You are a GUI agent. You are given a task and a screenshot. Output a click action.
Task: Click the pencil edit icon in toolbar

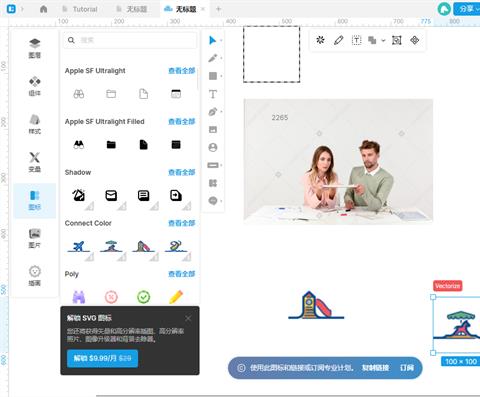tap(338, 40)
